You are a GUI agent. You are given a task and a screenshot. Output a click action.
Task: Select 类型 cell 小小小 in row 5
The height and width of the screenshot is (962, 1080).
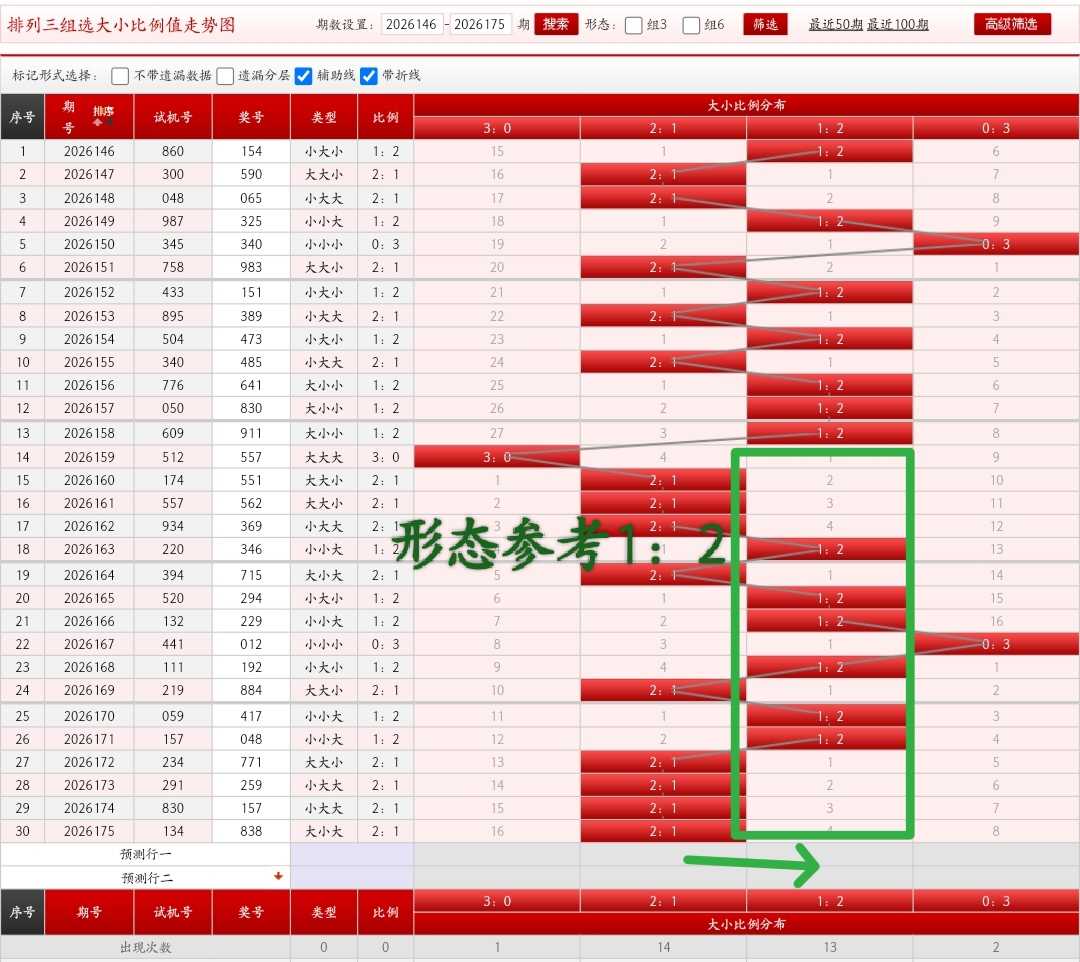coord(324,244)
